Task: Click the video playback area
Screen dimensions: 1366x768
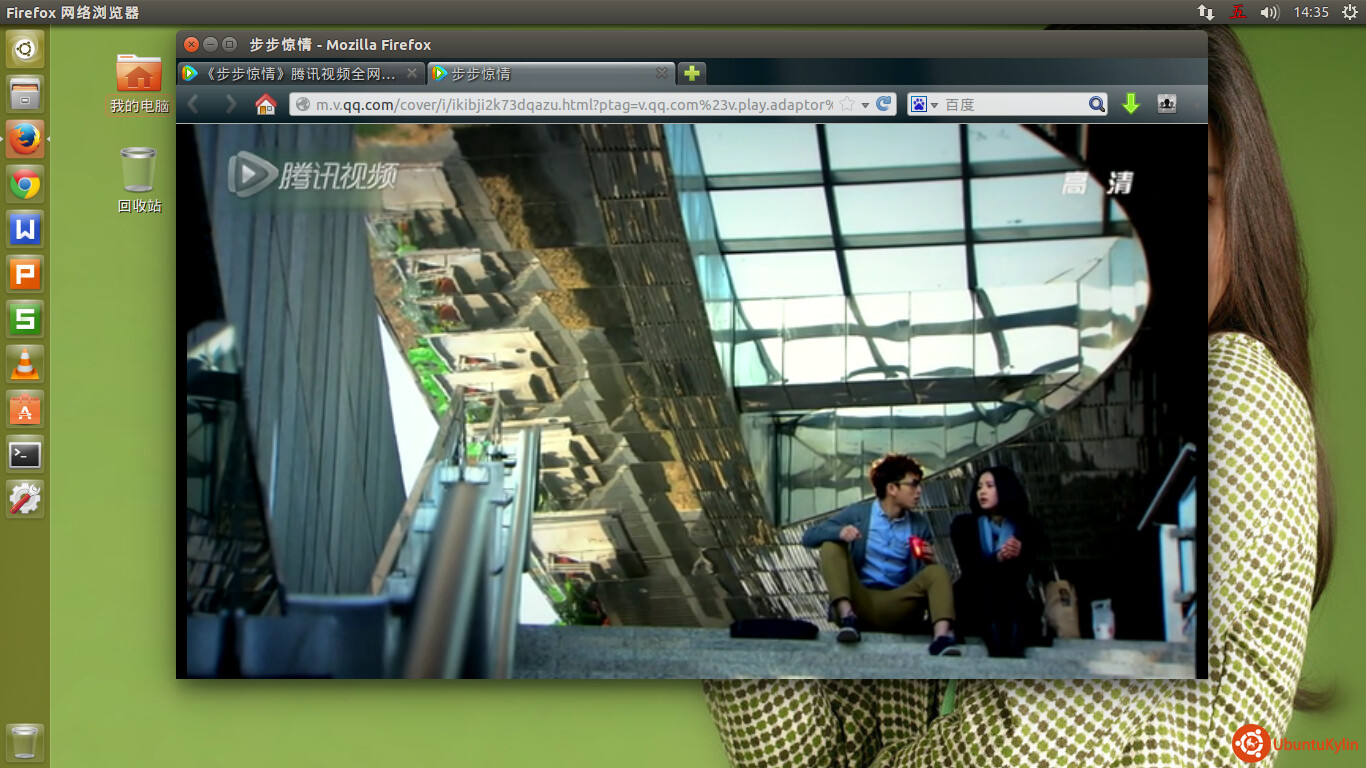Action: pyautogui.click(x=690, y=400)
